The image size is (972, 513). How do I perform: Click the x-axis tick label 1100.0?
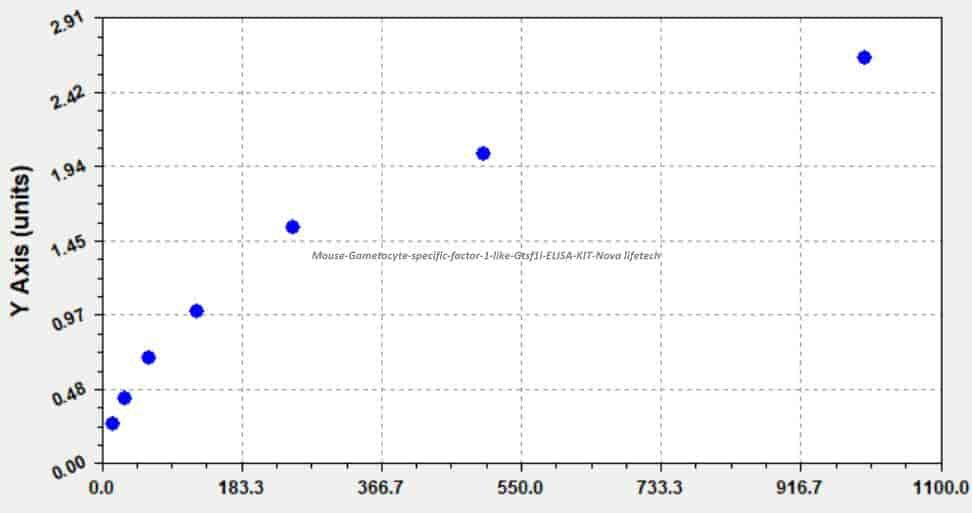pos(942,488)
